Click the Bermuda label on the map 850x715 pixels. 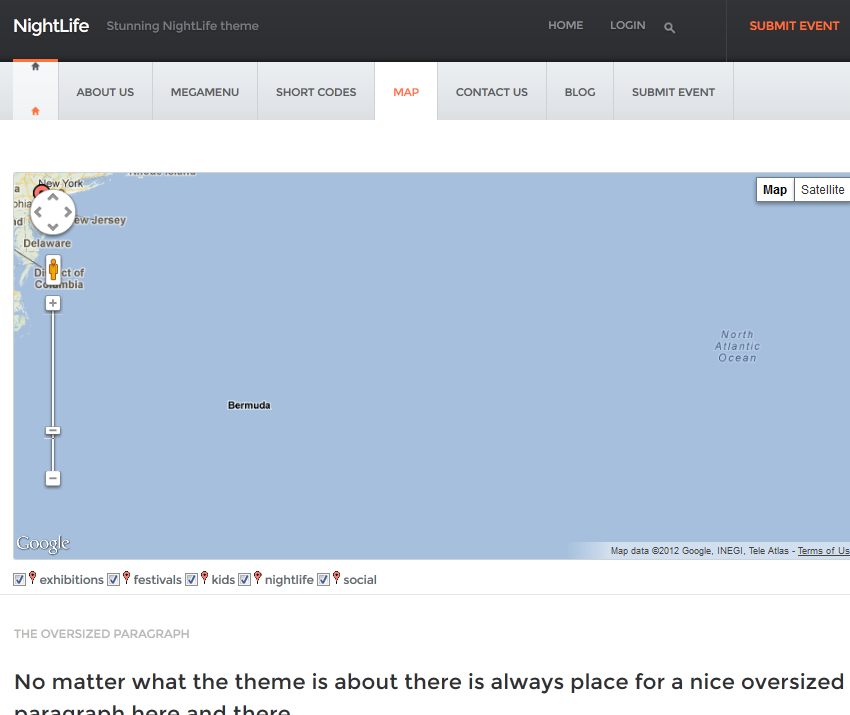(x=249, y=405)
